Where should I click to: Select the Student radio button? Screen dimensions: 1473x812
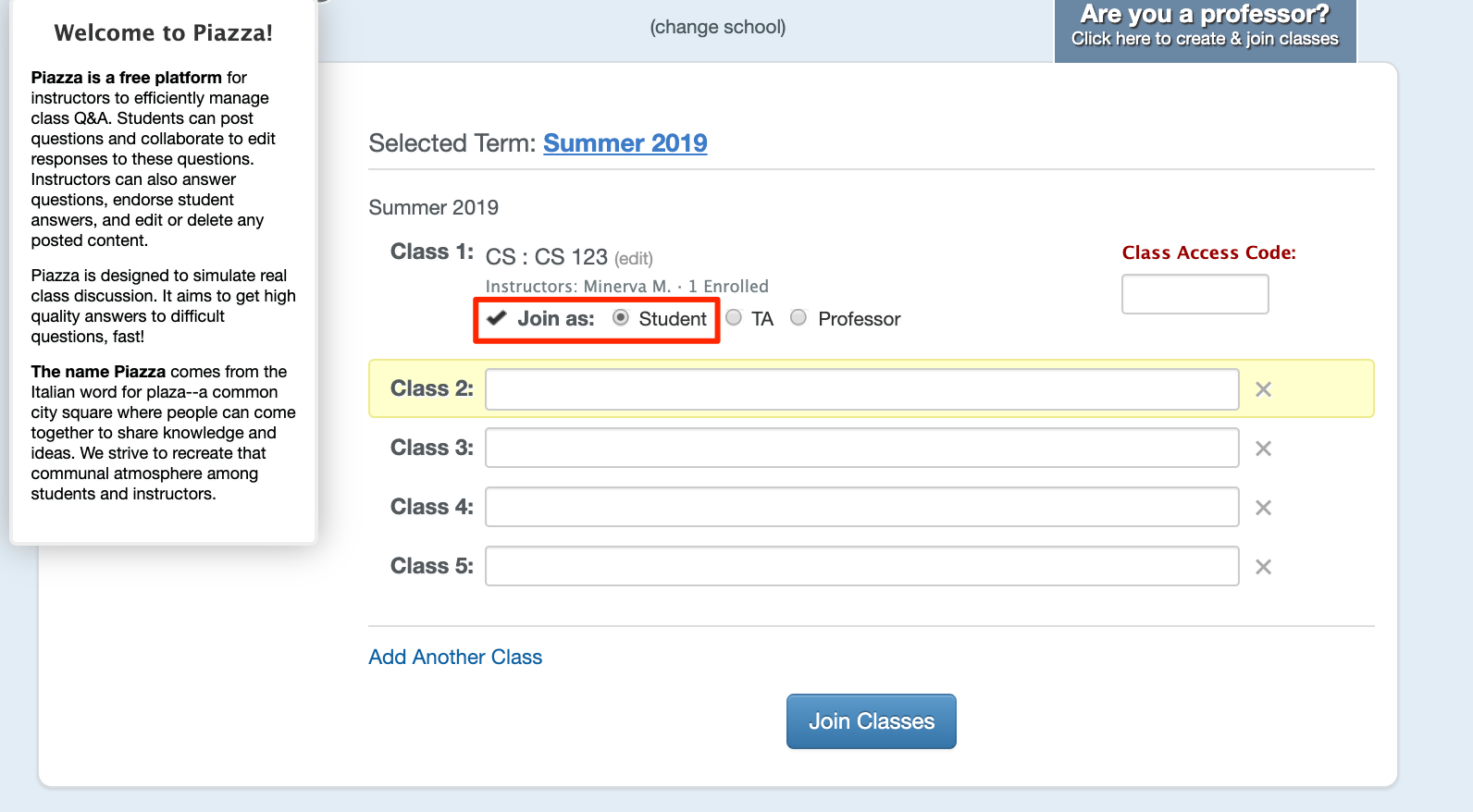point(621,318)
